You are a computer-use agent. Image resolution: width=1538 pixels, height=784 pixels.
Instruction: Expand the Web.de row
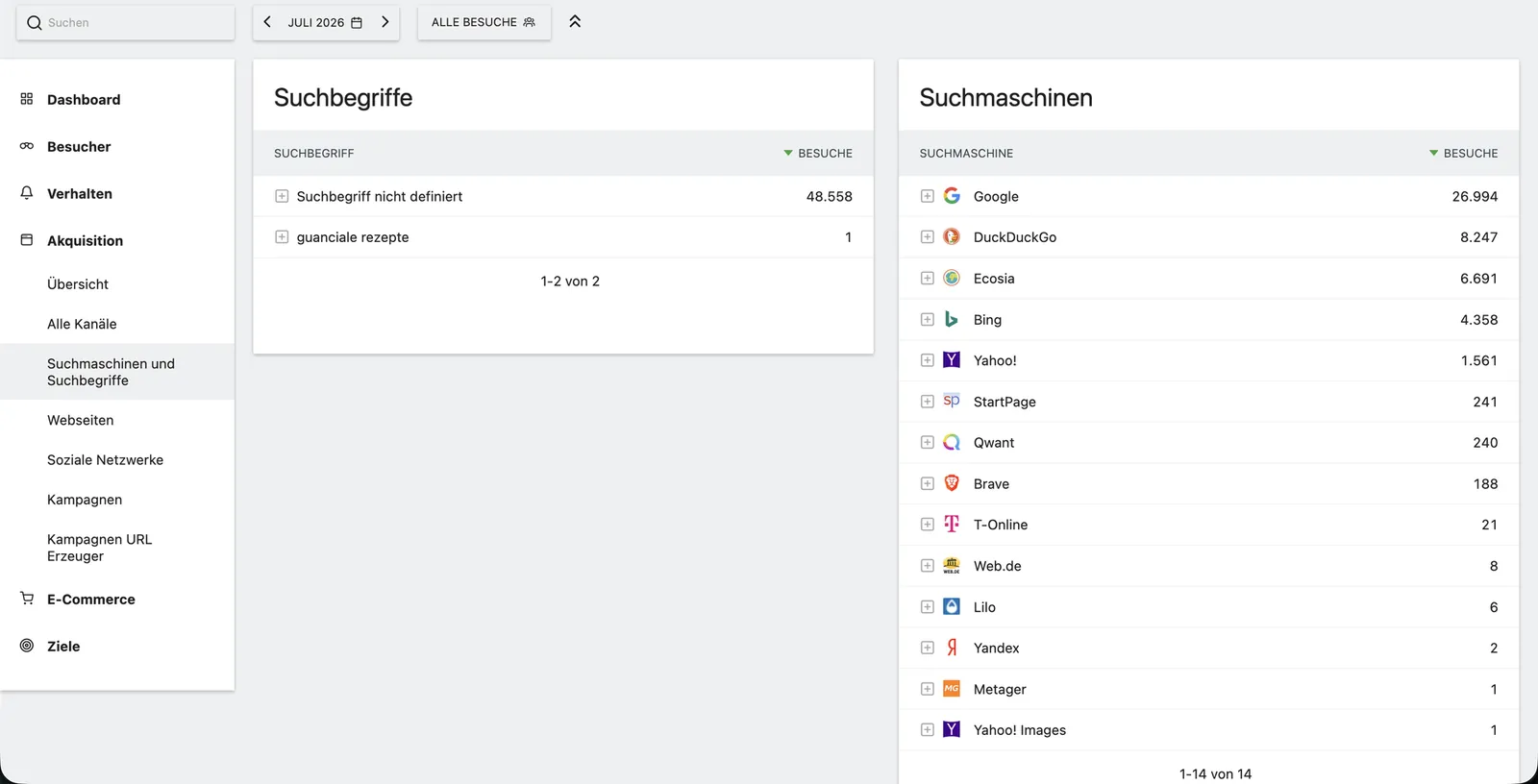tap(927, 566)
